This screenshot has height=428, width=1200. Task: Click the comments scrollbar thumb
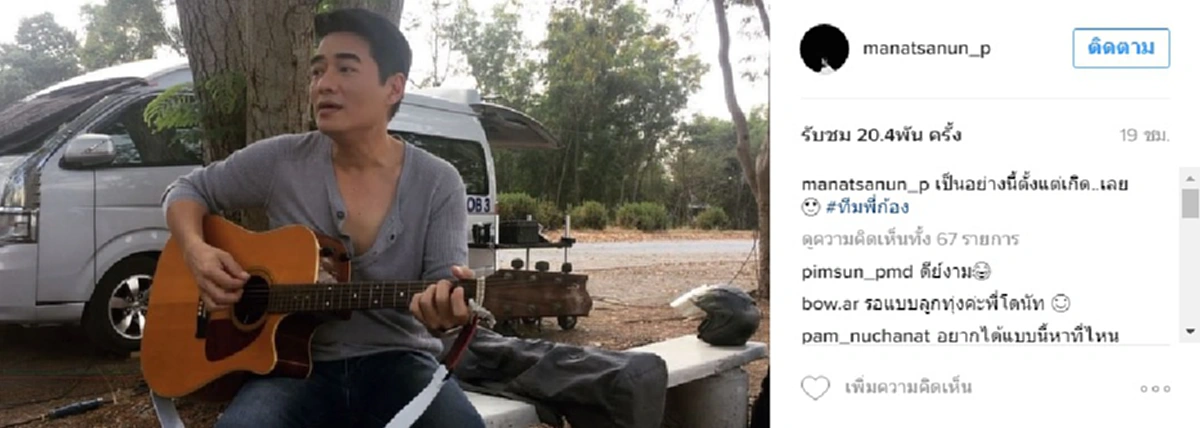pyautogui.click(x=1189, y=203)
